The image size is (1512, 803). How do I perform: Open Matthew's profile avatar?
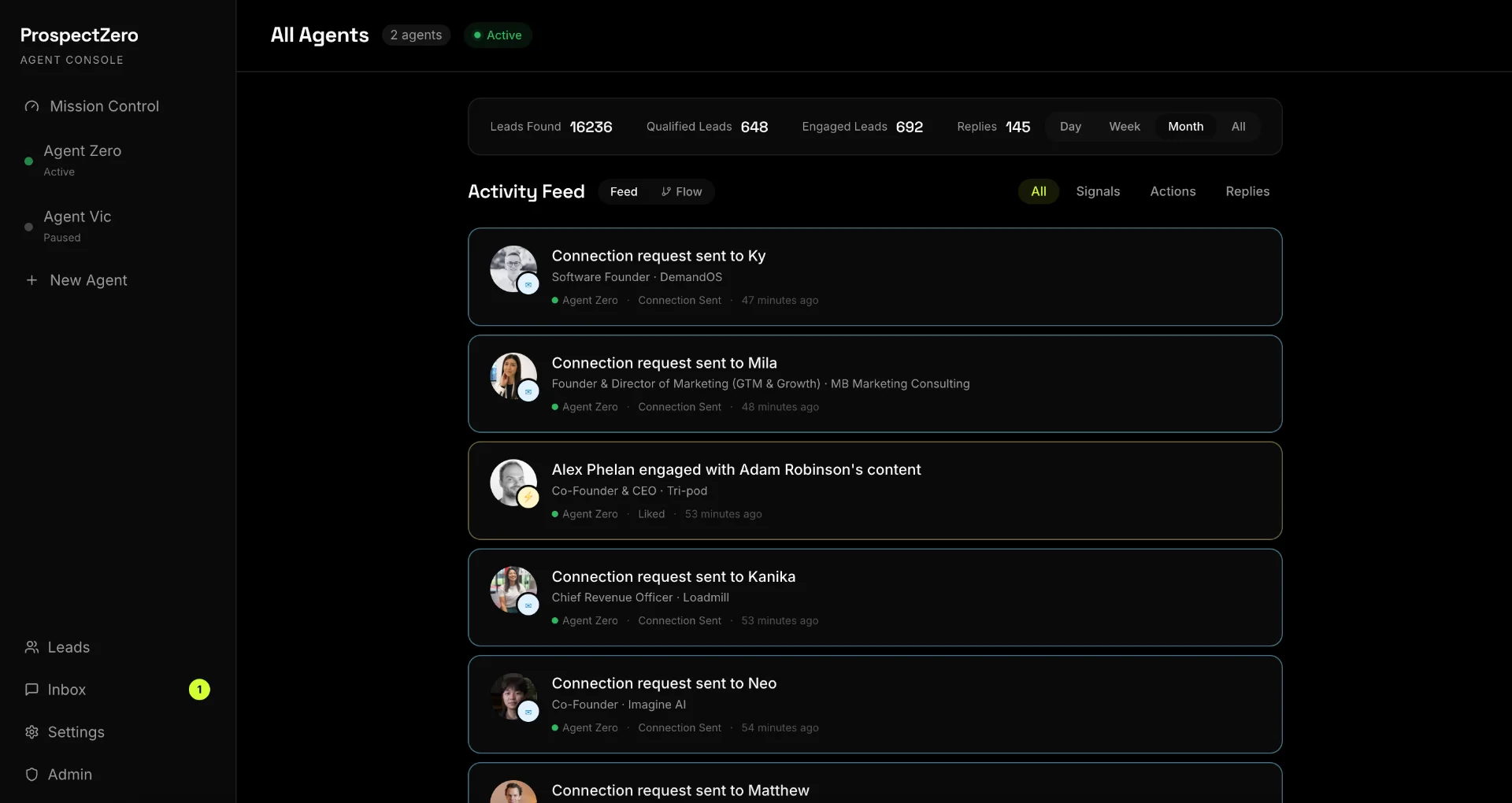point(513,792)
